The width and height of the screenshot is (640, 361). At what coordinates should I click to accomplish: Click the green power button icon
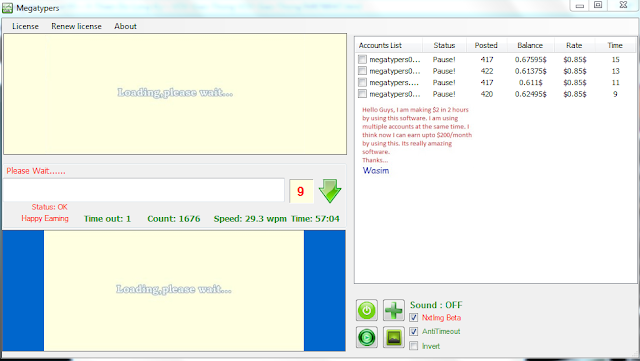coord(367,310)
